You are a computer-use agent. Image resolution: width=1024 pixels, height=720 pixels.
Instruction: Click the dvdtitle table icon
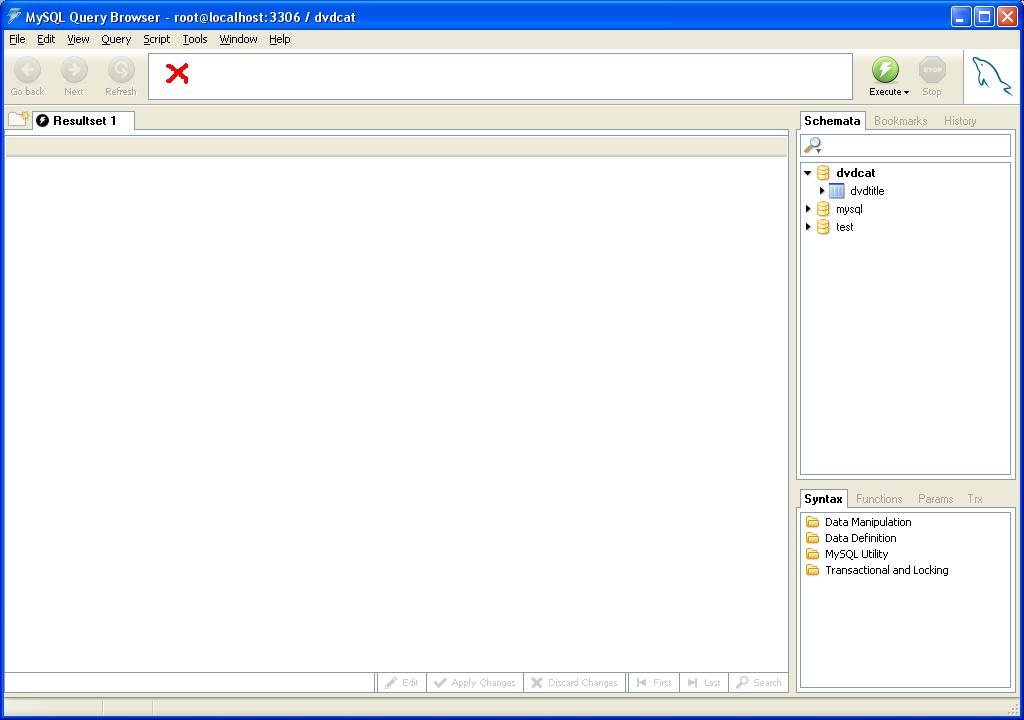[x=837, y=191]
